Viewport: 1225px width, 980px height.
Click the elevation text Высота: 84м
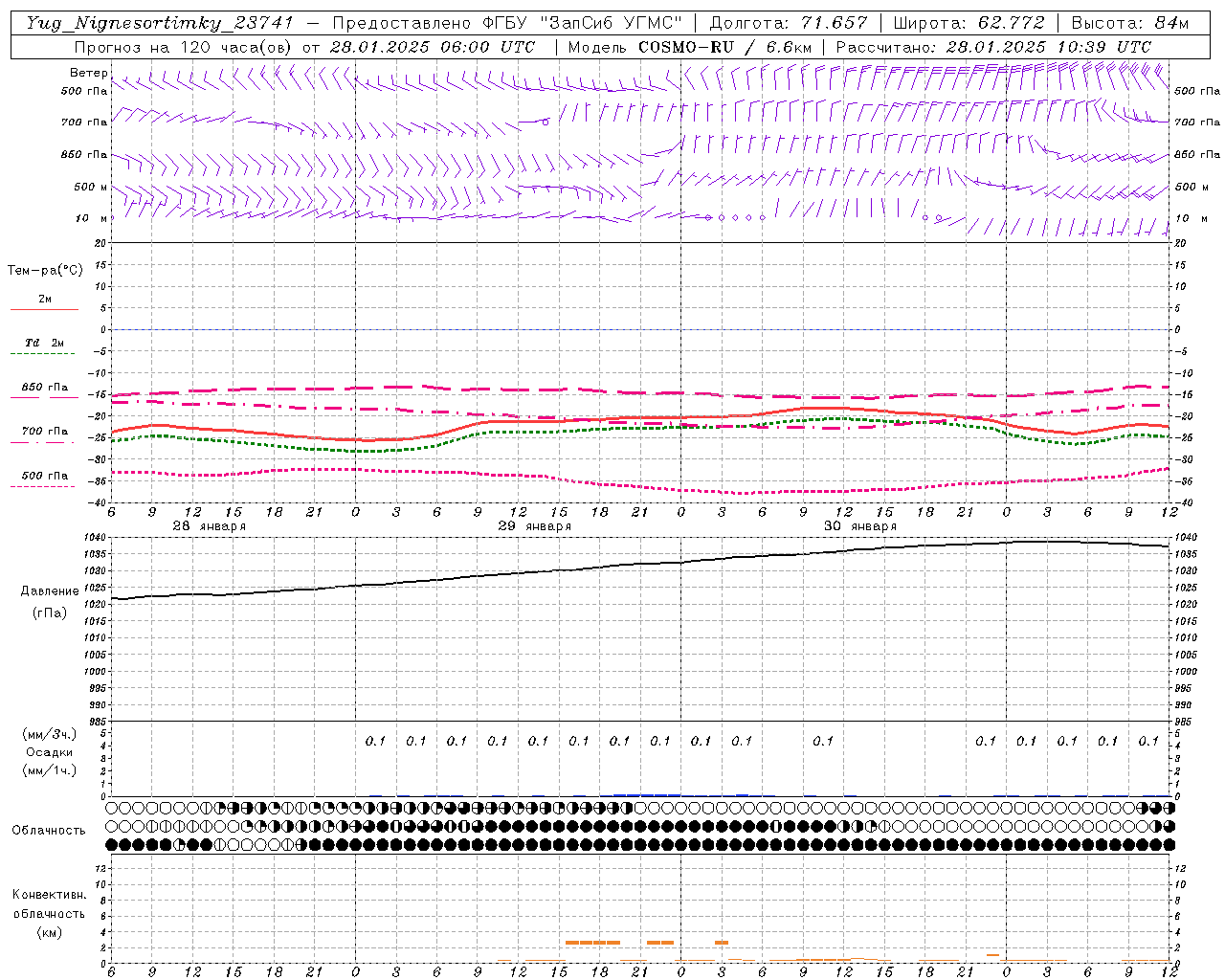tap(1129, 23)
